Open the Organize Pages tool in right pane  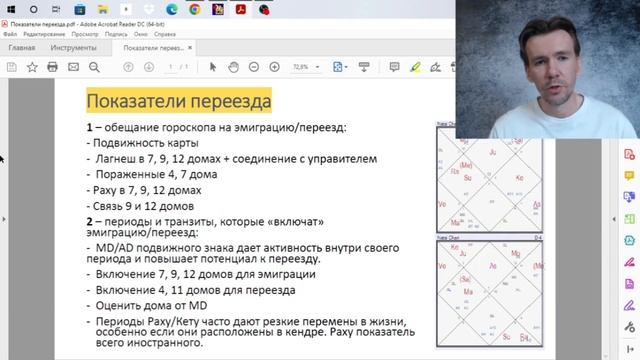point(629,219)
